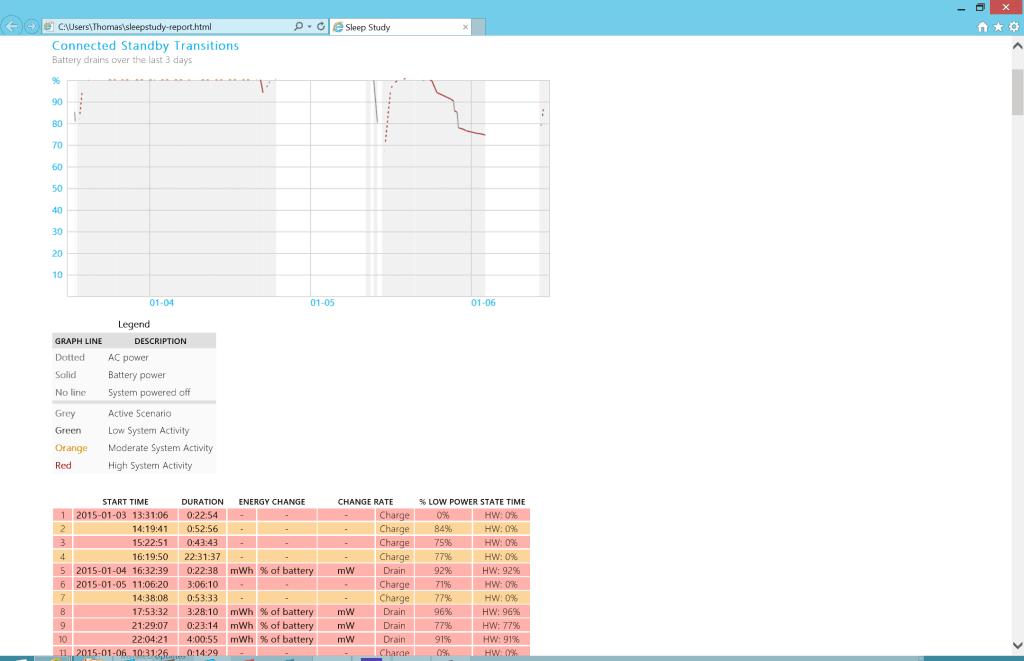The height and width of the screenshot is (661, 1024).
Task: Open the Tools gear menu
Action: pos(1014,27)
